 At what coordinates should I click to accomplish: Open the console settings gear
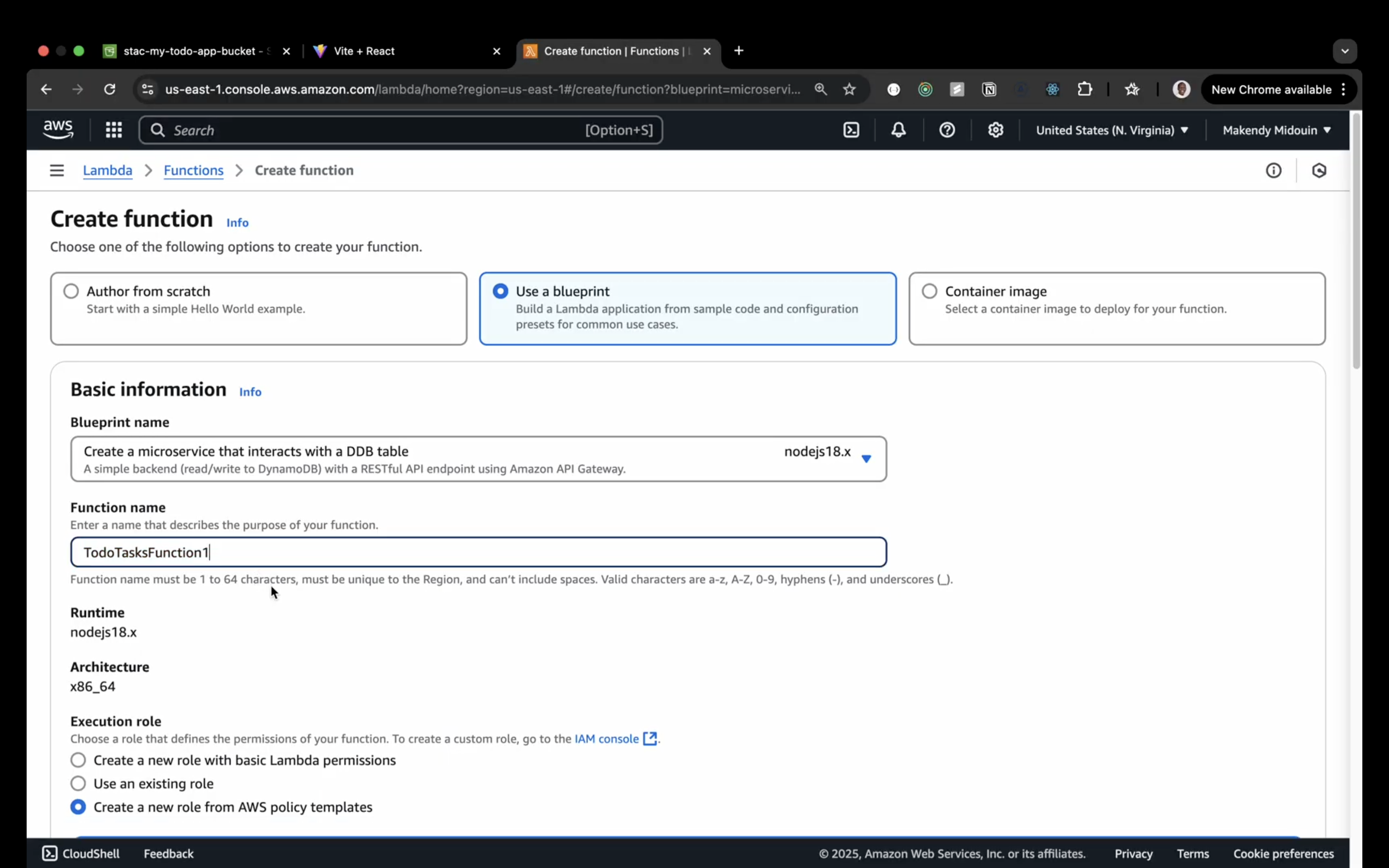click(x=995, y=130)
